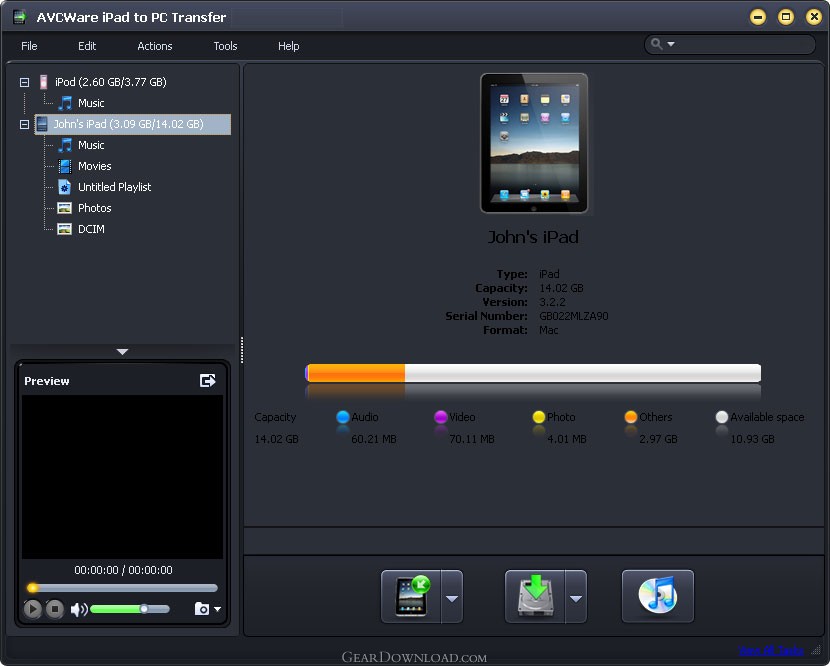This screenshot has height=666, width=830.
Task: Open the blue link in the status bar
Action: pos(771,651)
